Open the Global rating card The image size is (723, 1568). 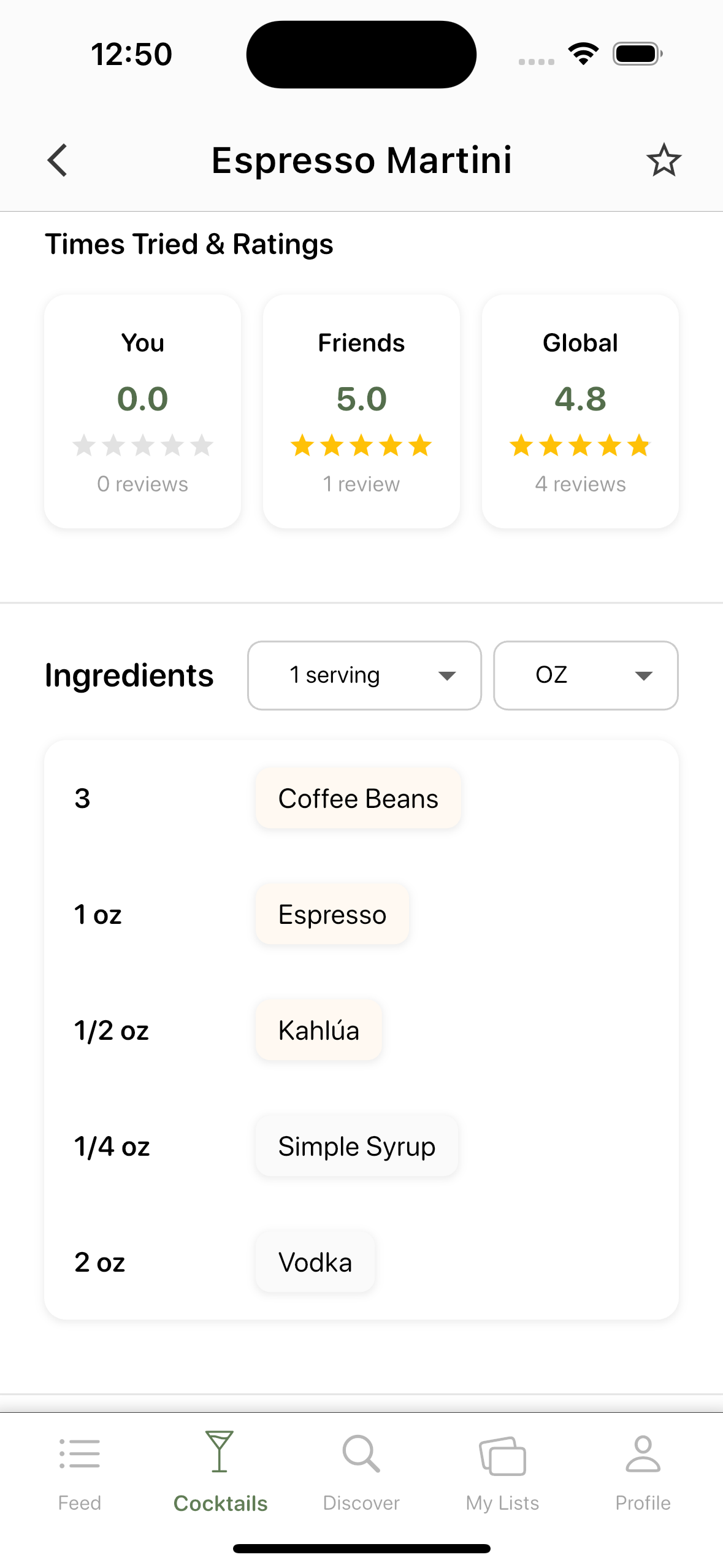tap(580, 411)
